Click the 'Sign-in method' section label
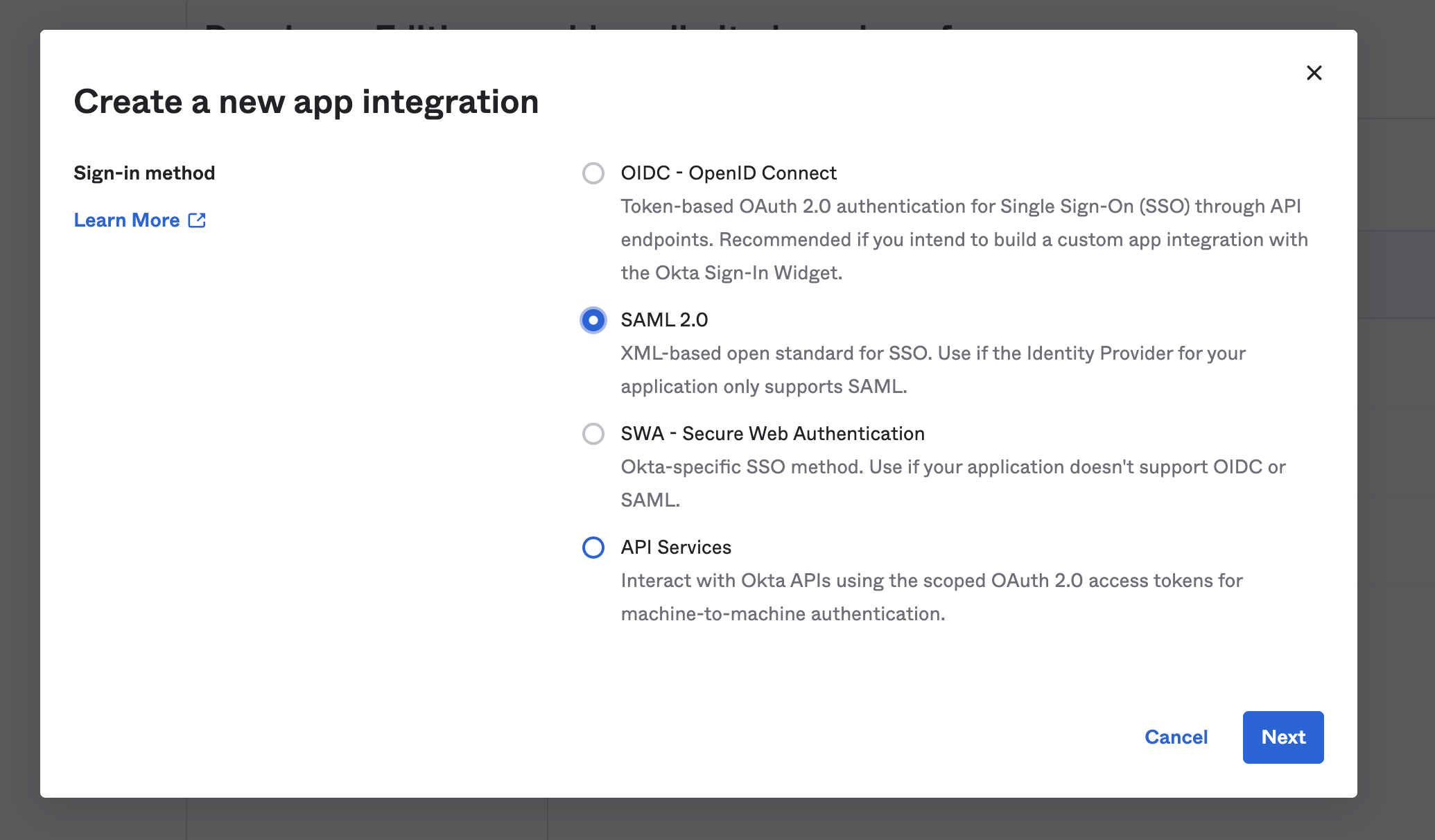 [x=144, y=173]
